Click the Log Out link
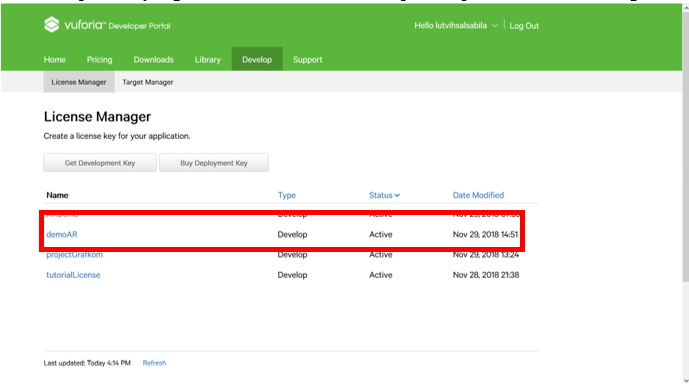The width and height of the screenshot is (689, 389). (x=524, y=25)
